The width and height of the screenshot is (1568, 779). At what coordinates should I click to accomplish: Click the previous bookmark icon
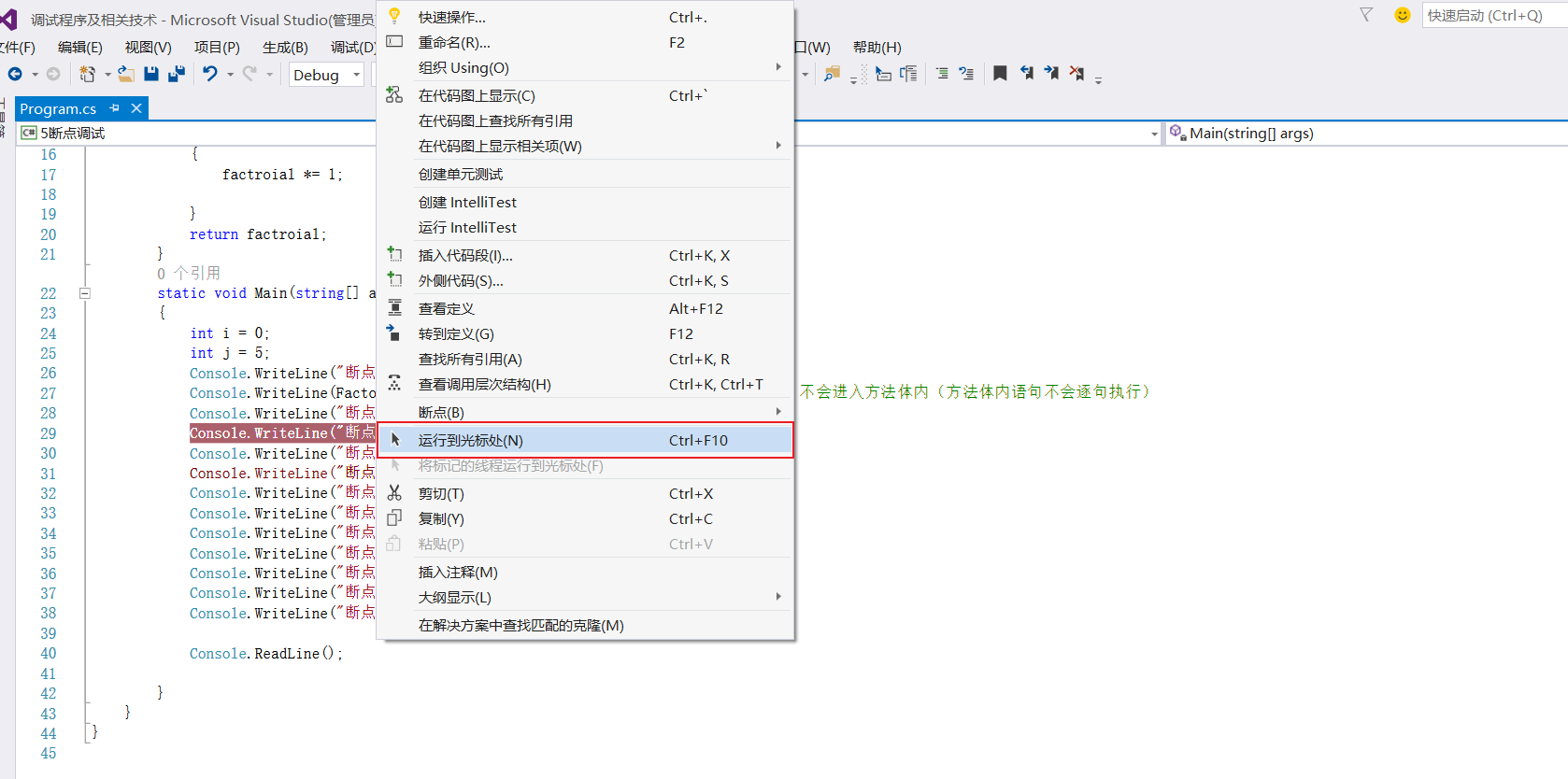[1027, 73]
